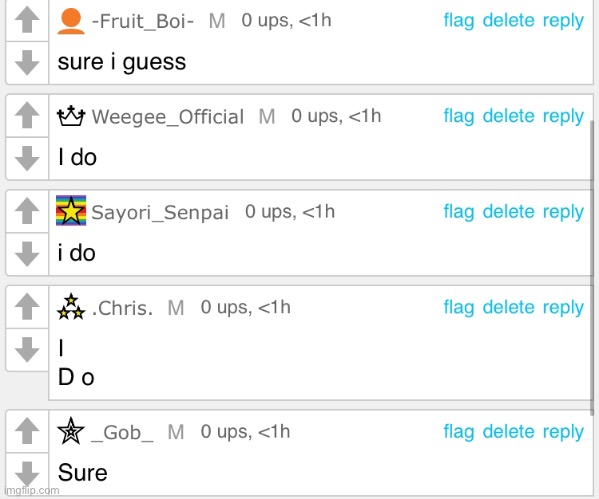The image size is (599, 499).
Task: Upvote Weegee_Official's "I do" comment
Action: (x=27, y=115)
